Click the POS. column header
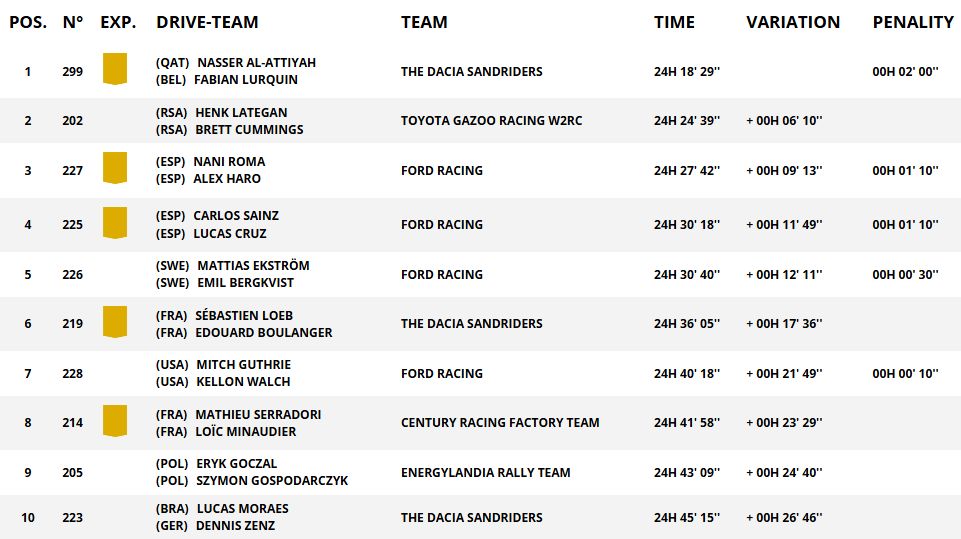 pos(28,22)
